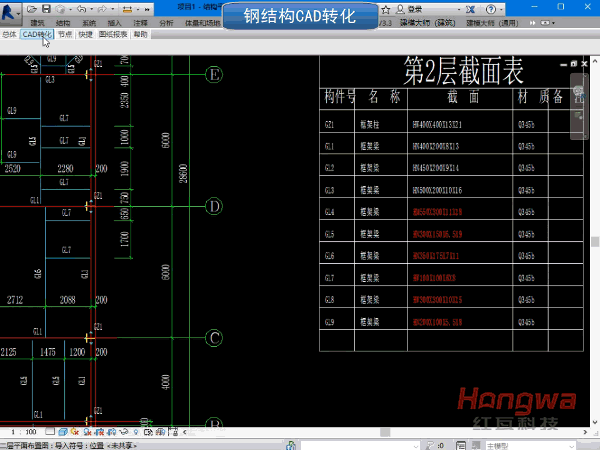Click the Autodesk Exchange X icon
This screenshot has height=450, width=600.
(x=470, y=9)
